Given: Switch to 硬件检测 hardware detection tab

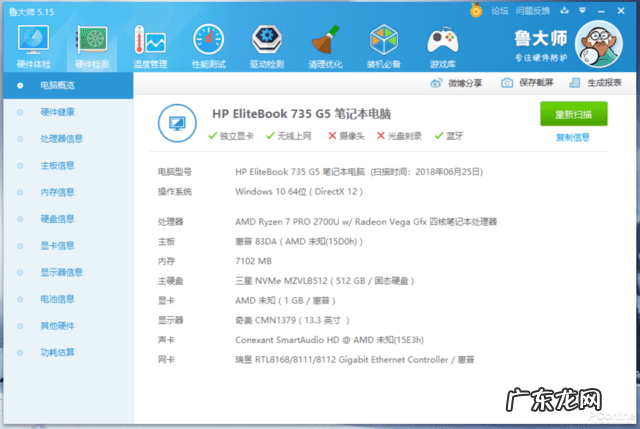Looking at the screenshot, I should (92, 43).
